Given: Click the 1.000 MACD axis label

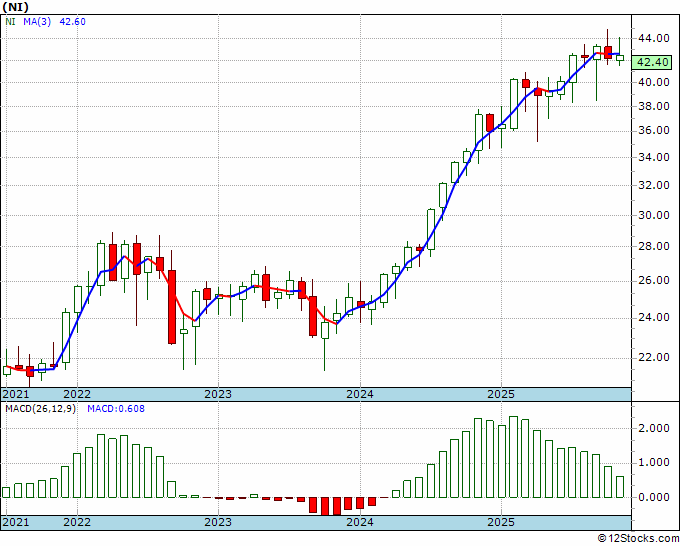Looking at the screenshot, I should coord(653,463).
